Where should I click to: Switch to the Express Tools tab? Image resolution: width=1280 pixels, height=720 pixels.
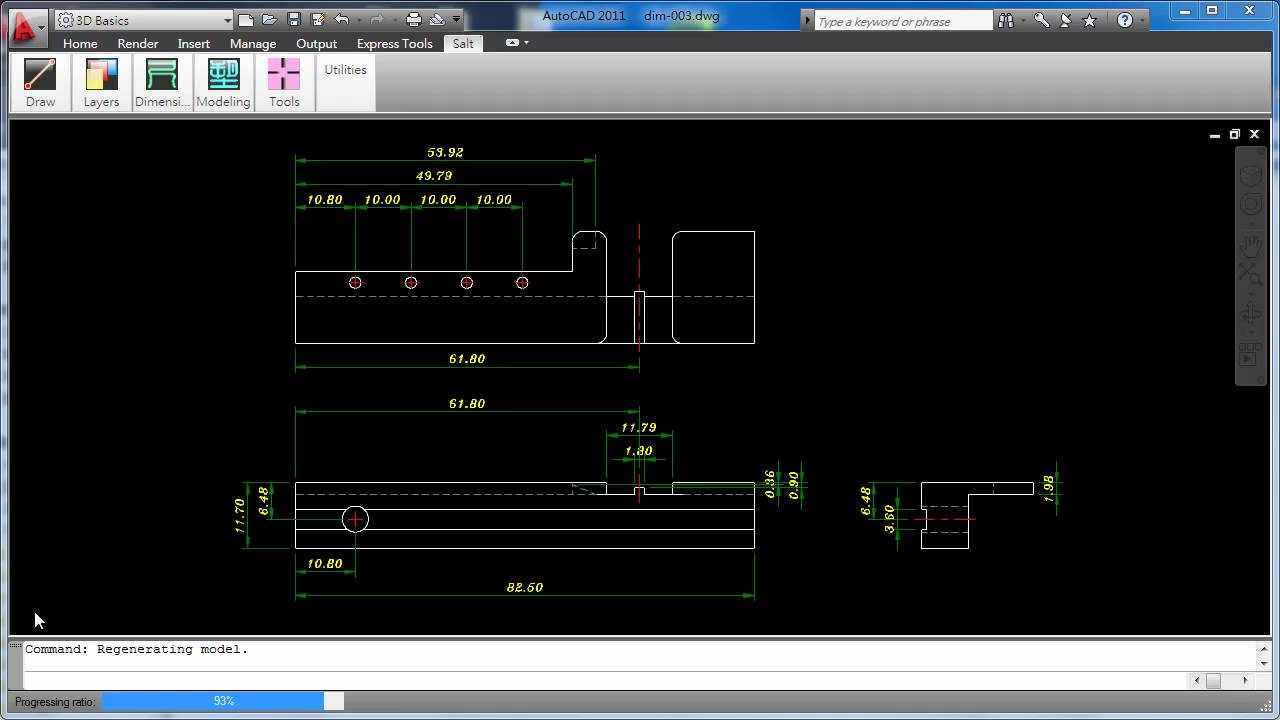pos(395,43)
